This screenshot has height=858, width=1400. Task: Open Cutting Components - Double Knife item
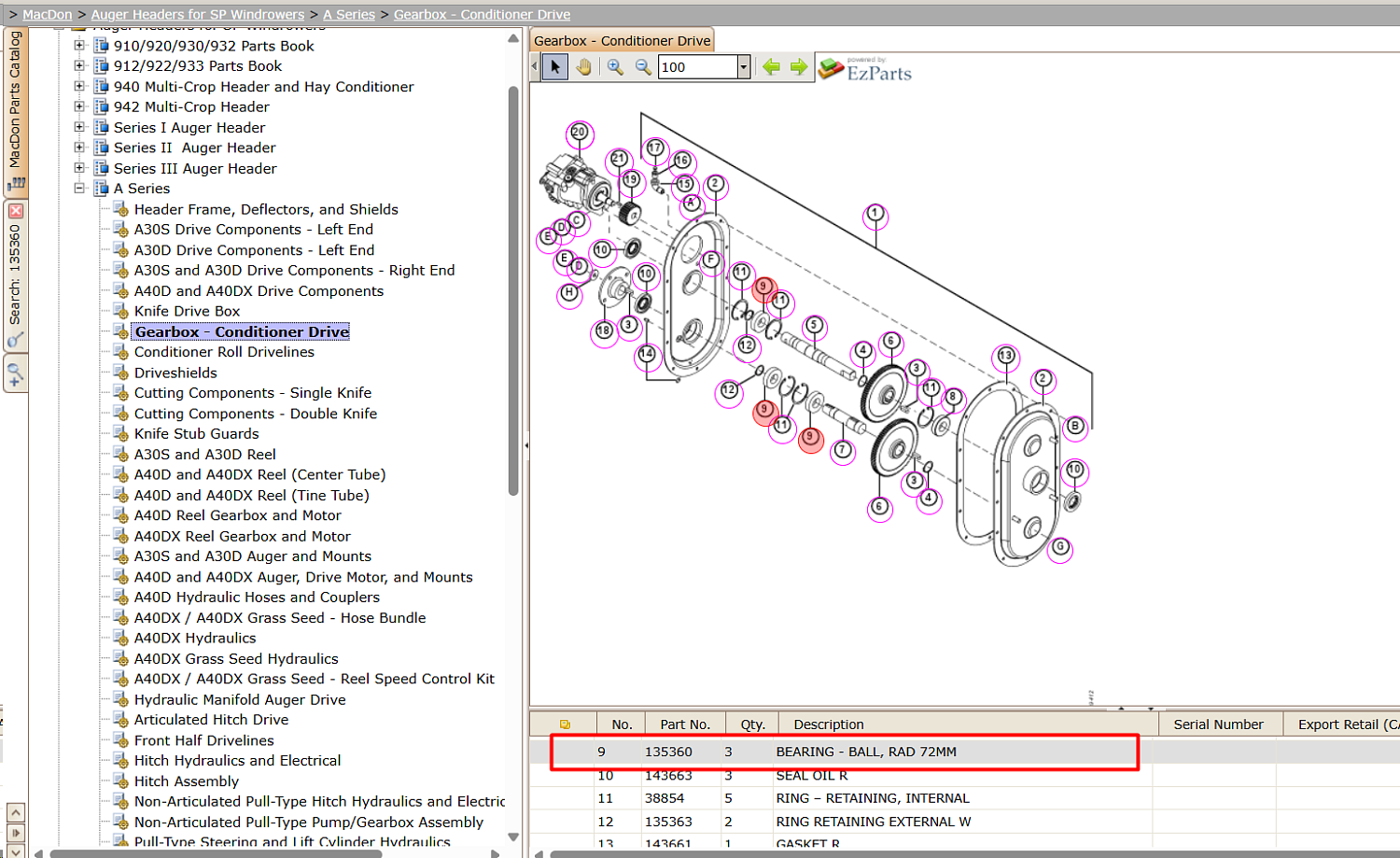pos(256,414)
